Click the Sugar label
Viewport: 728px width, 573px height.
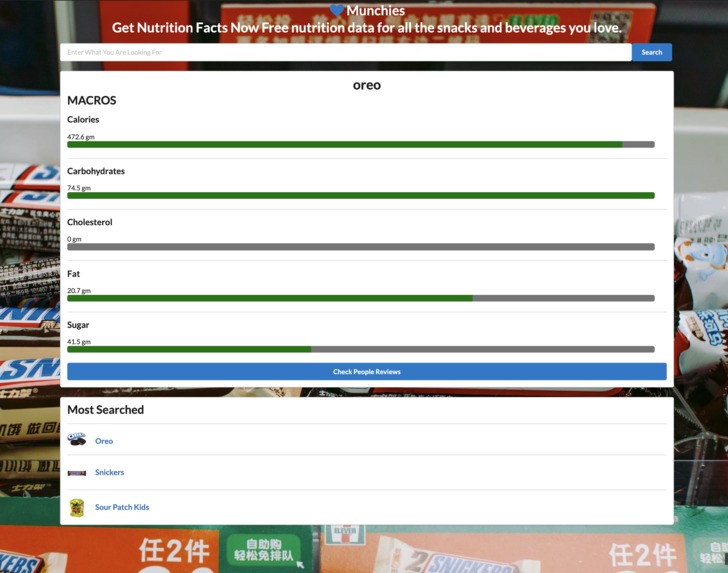(78, 325)
